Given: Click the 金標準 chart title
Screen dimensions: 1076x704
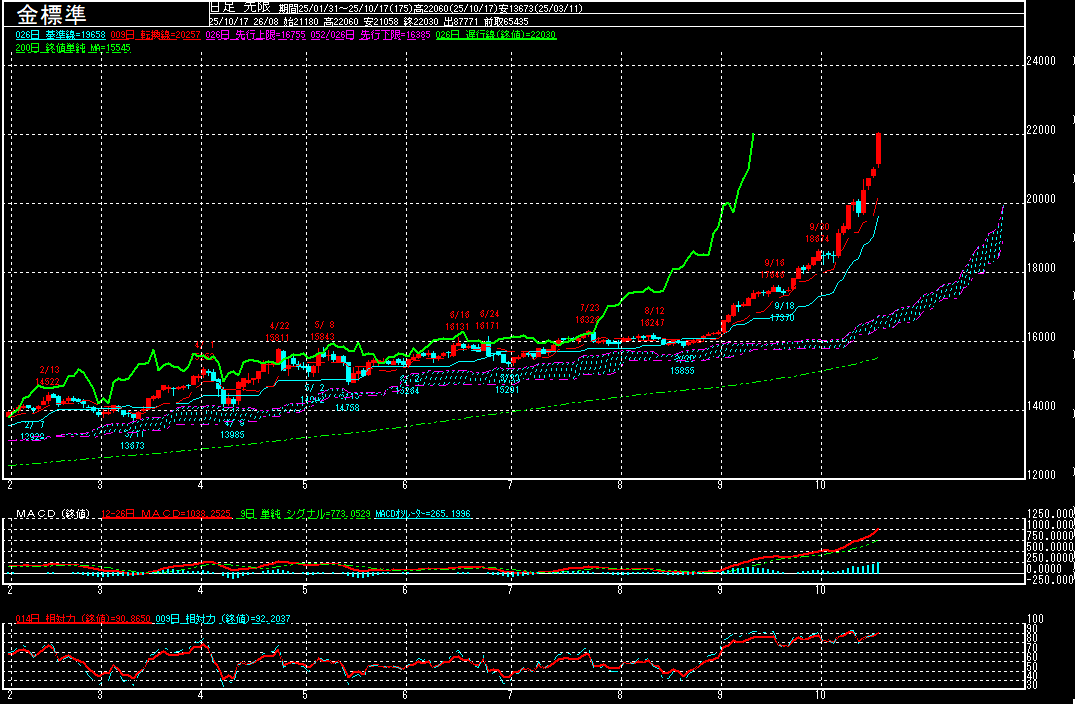Looking at the screenshot, I should tap(52, 15).
